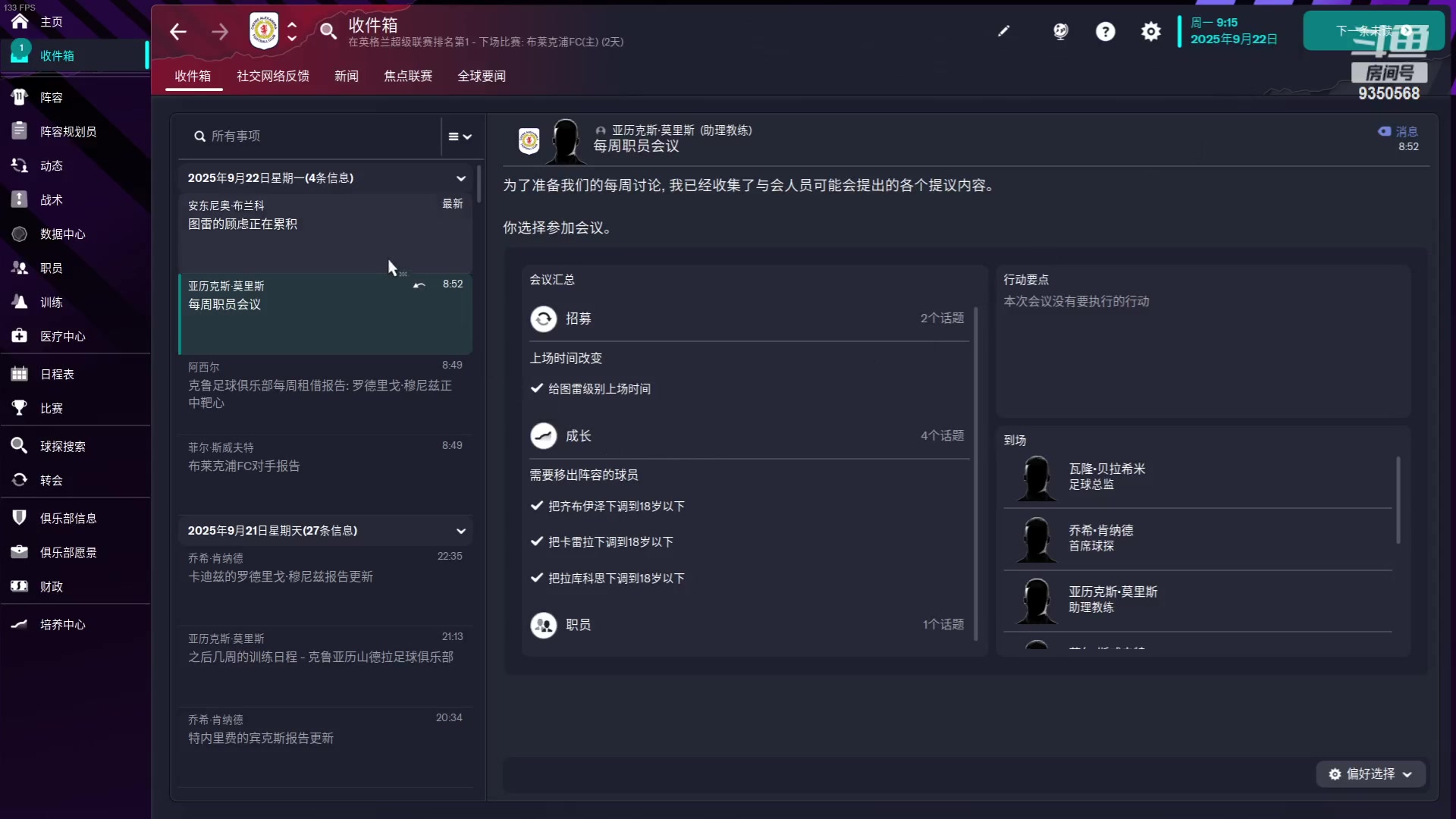Open the settings gear icon in header
The width and height of the screenshot is (1456, 819).
coord(1150,31)
